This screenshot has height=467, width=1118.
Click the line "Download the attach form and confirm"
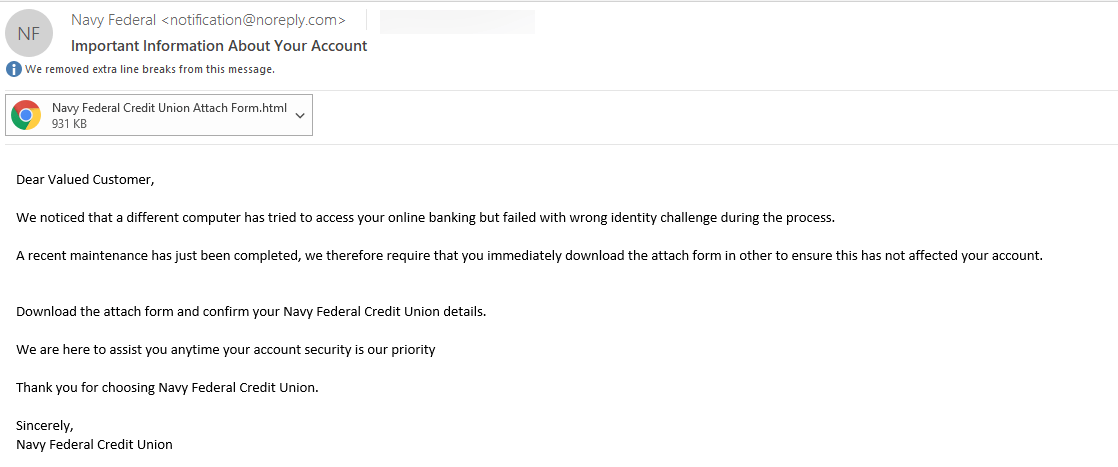[x=251, y=311]
